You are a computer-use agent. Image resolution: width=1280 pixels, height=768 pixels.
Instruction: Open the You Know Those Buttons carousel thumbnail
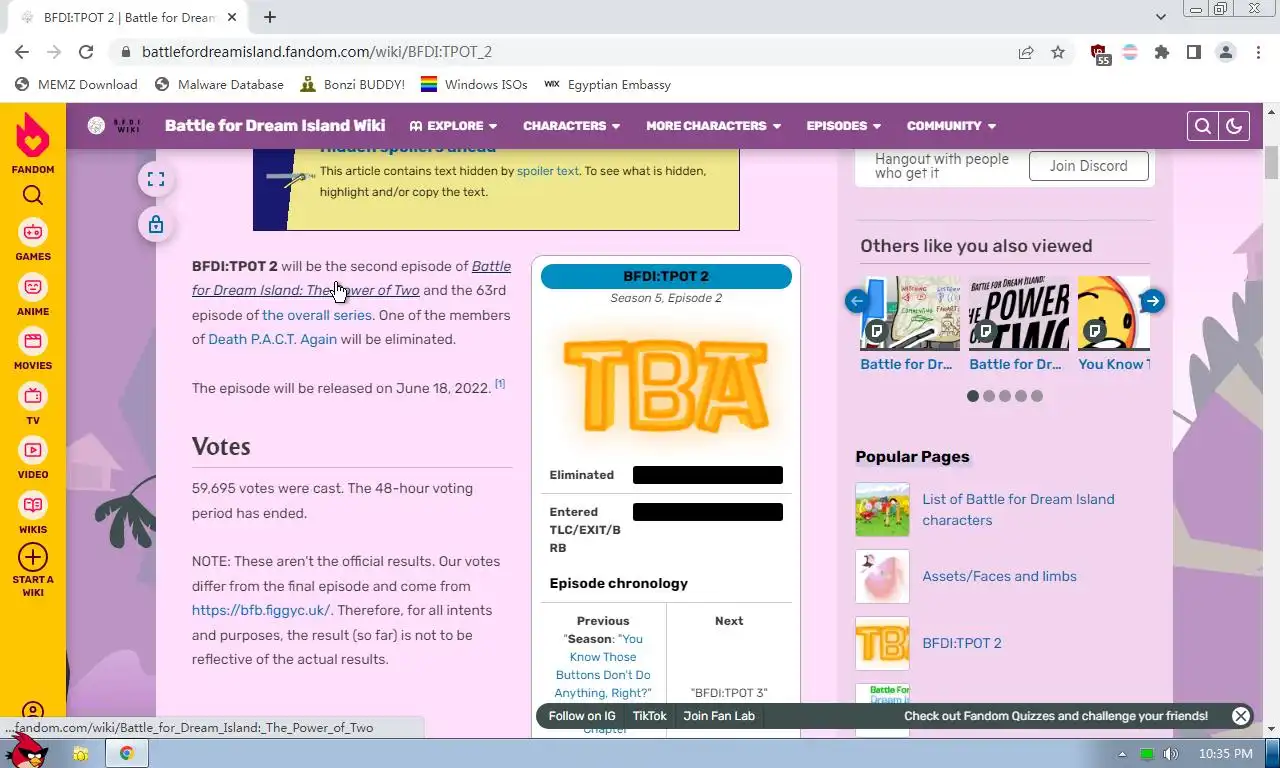(1114, 313)
